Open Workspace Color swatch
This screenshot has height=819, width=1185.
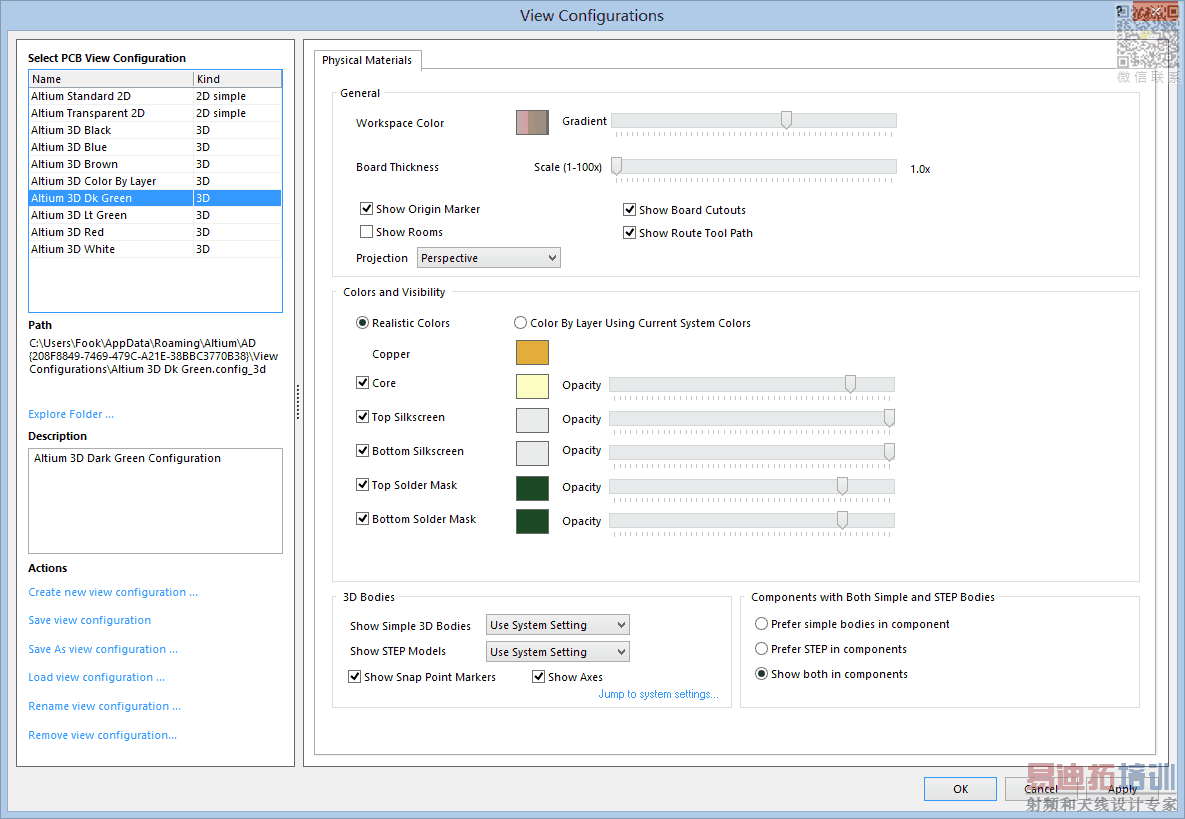pos(532,122)
